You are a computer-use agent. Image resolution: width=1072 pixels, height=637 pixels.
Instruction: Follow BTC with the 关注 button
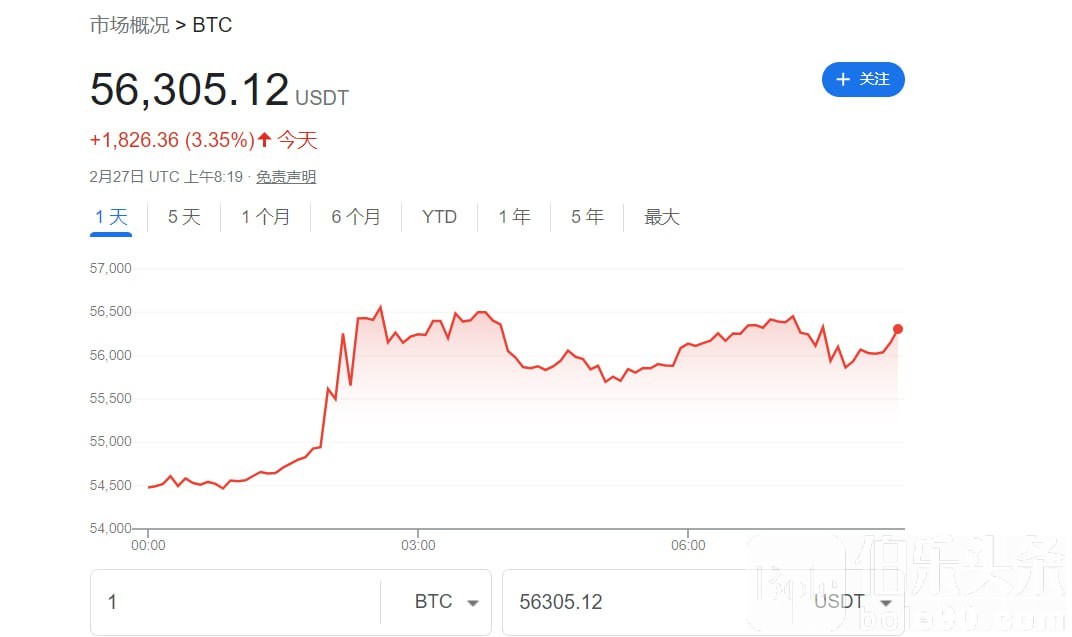[863, 79]
